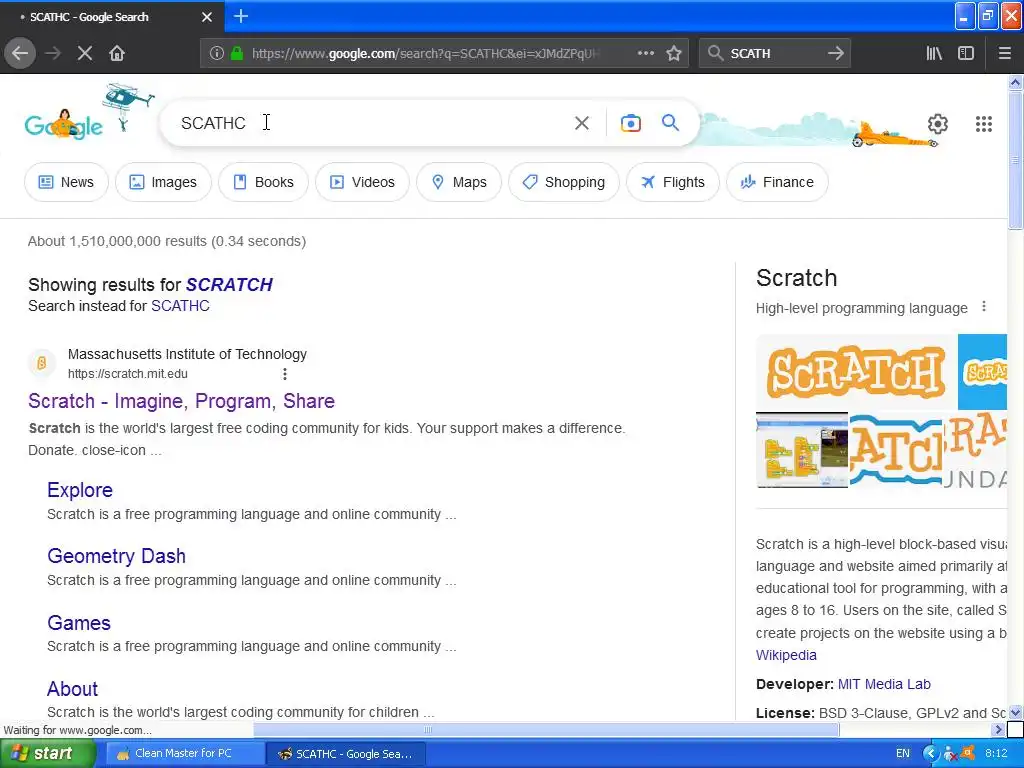Stop loading the page

click(x=84, y=53)
